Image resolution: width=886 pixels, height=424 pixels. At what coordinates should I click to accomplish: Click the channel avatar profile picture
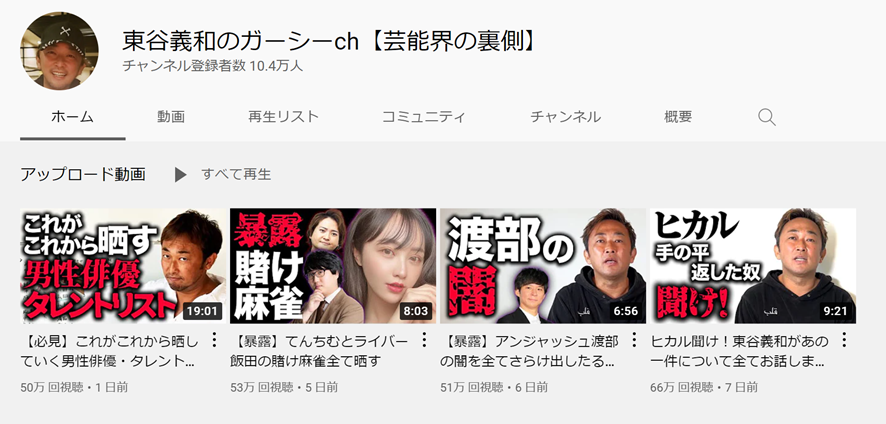tap(59, 50)
